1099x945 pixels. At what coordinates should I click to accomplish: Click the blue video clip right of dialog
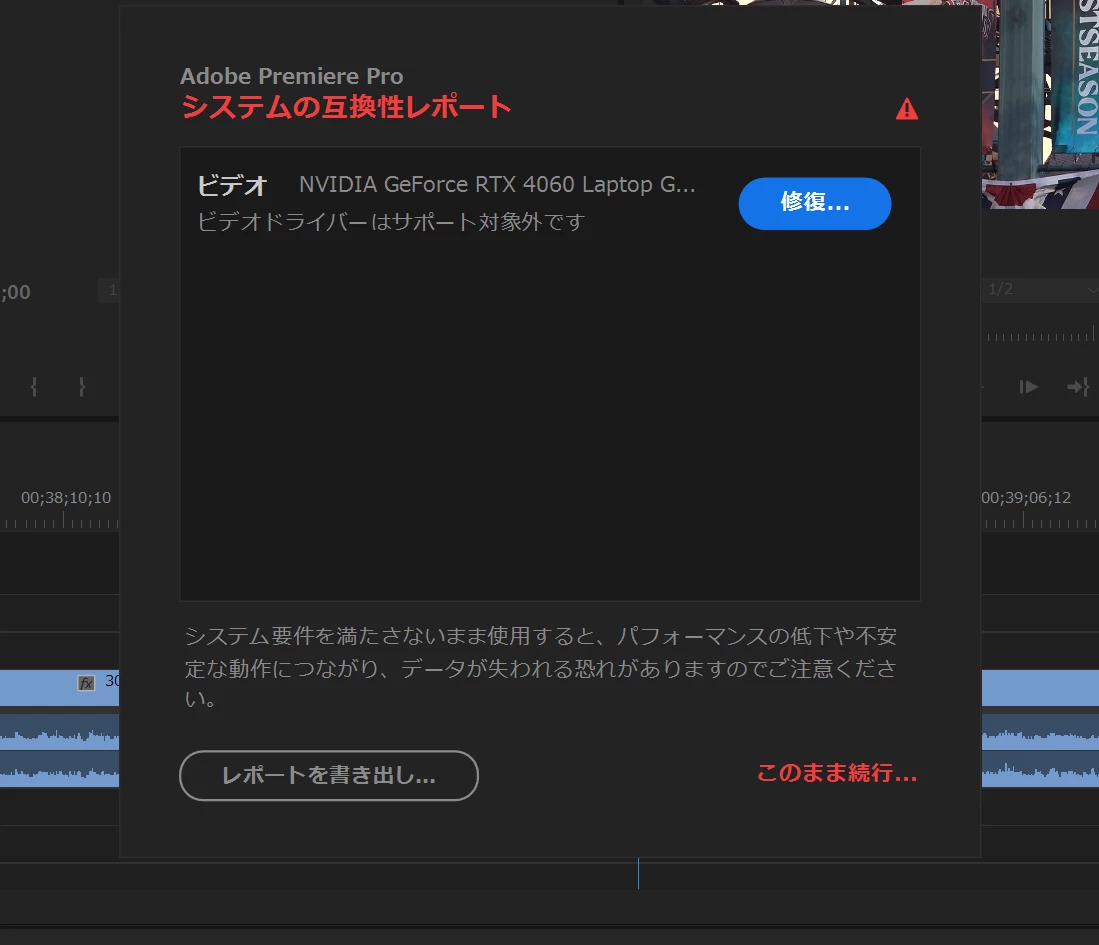1040,688
